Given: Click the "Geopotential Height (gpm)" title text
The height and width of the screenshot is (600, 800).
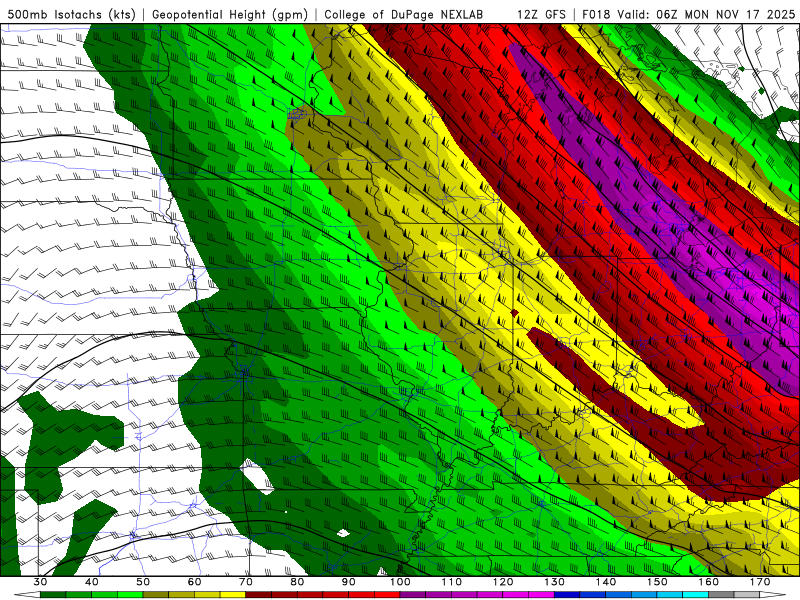Looking at the screenshot, I should pos(230,14).
